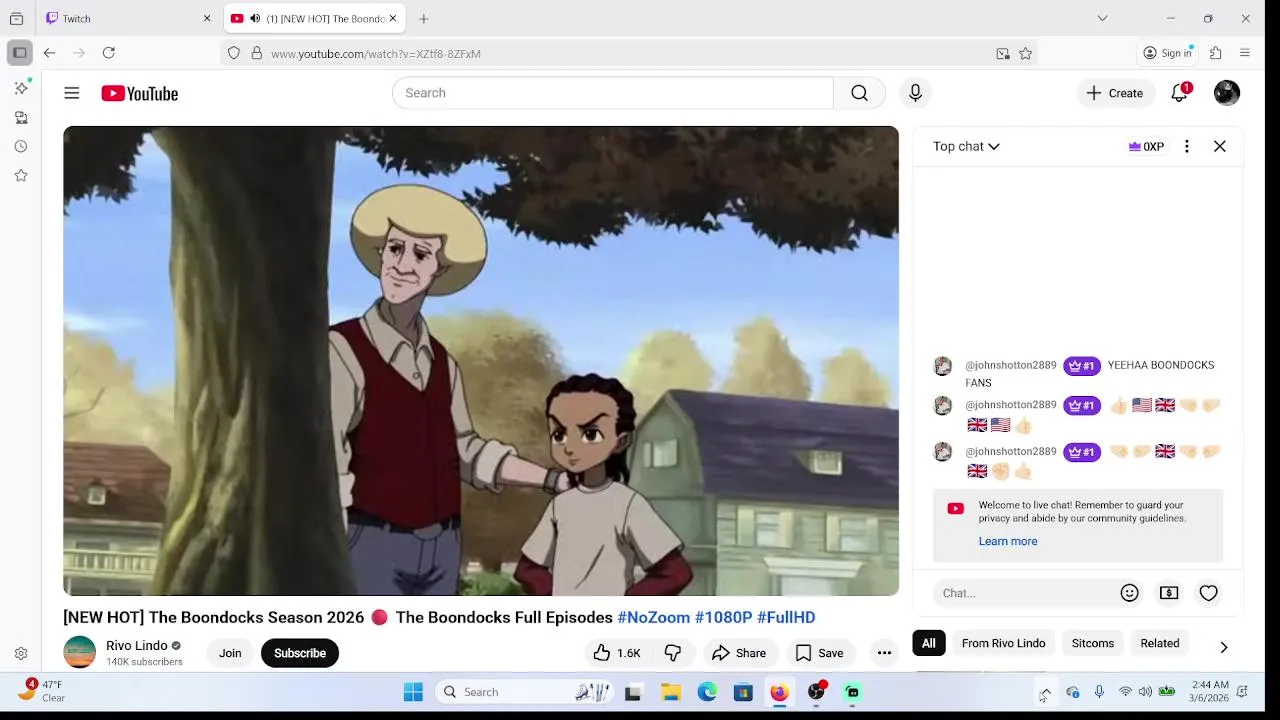Open Windows Start menu
This screenshot has width=1280, height=720.
pos(413,692)
